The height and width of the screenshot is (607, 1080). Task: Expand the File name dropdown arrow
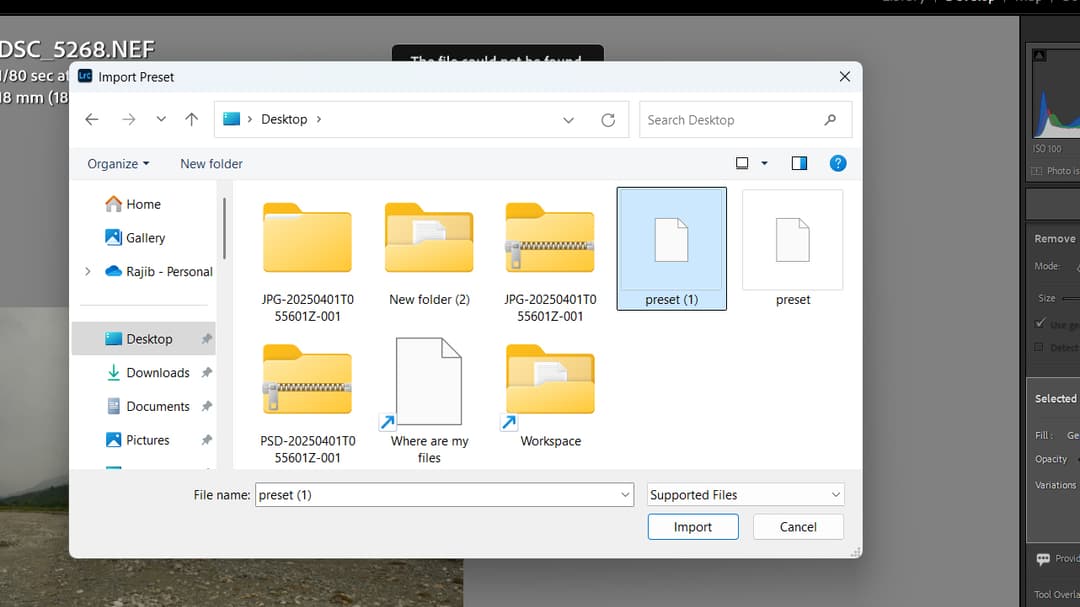coord(625,495)
